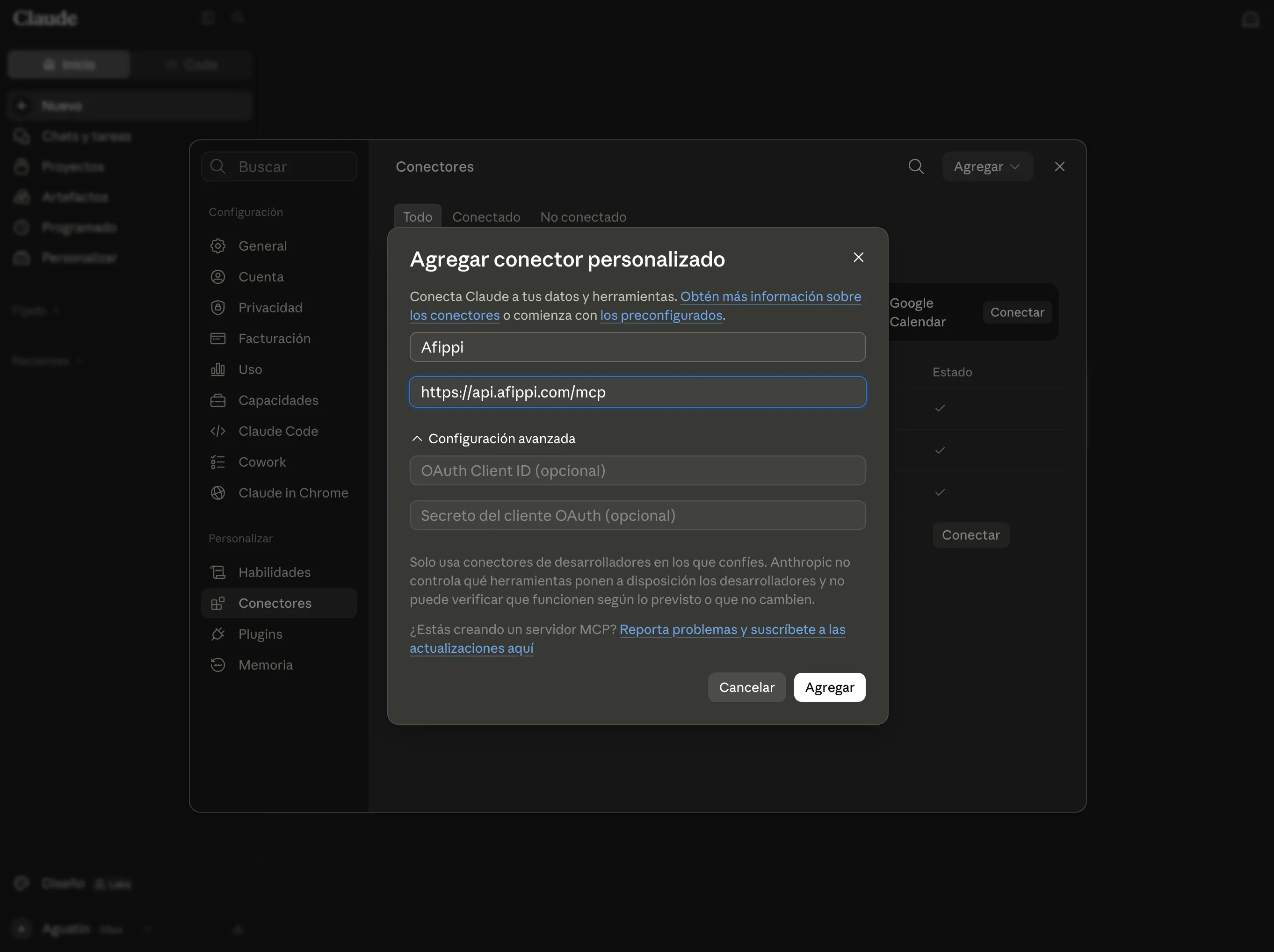
Task: Cancel adding the custom connector
Action: (x=746, y=687)
